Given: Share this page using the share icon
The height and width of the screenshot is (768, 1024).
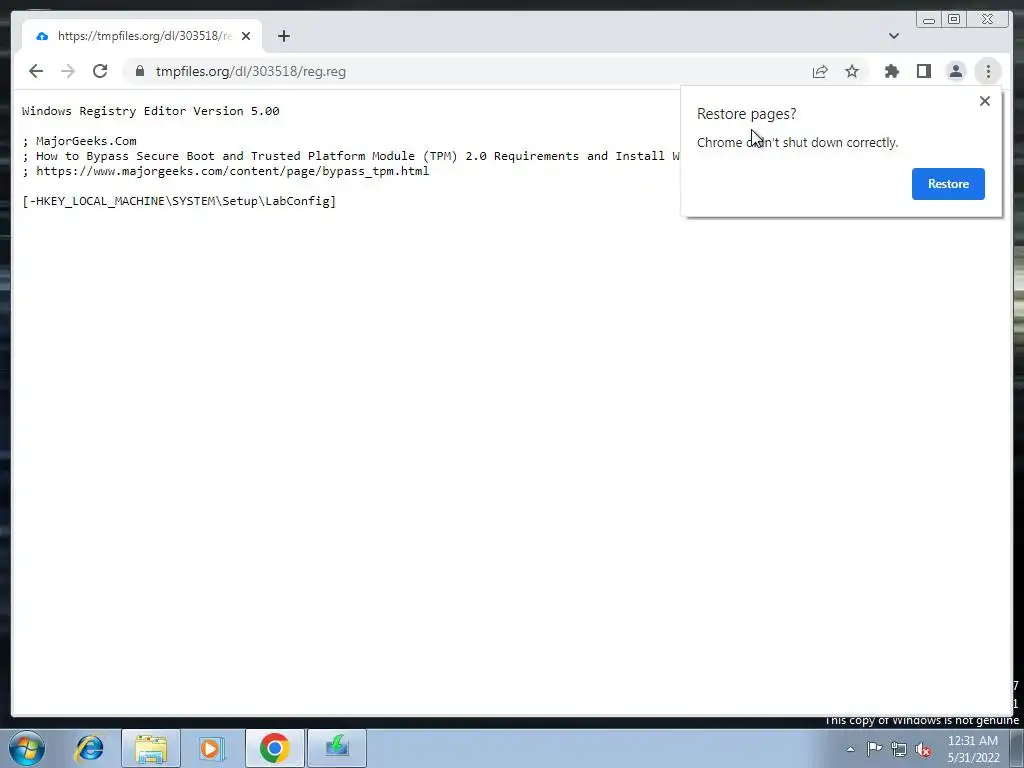Looking at the screenshot, I should [x=820, y=71].
